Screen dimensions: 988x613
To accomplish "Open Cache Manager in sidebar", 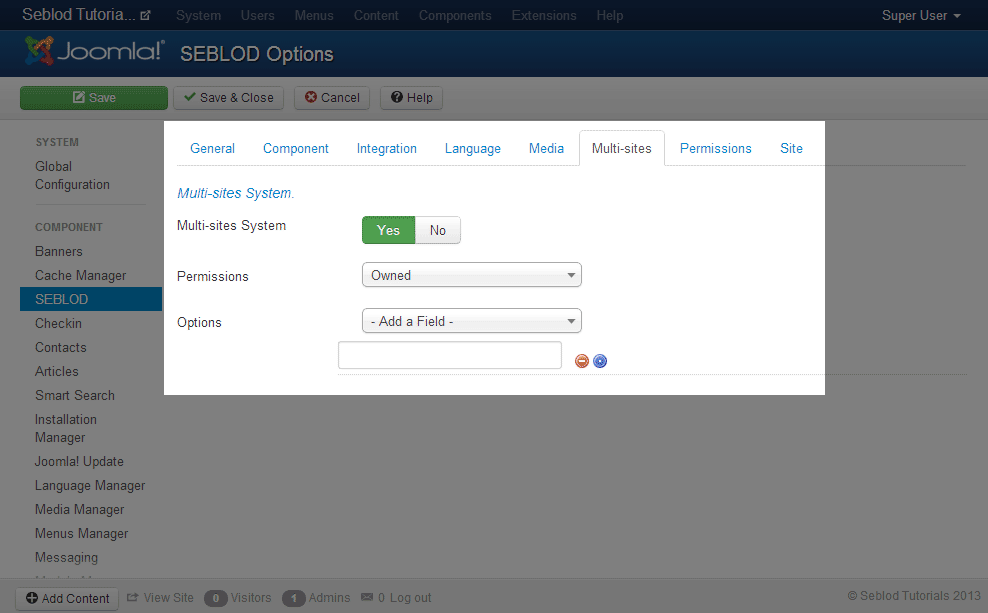I will tap(81, 275).
